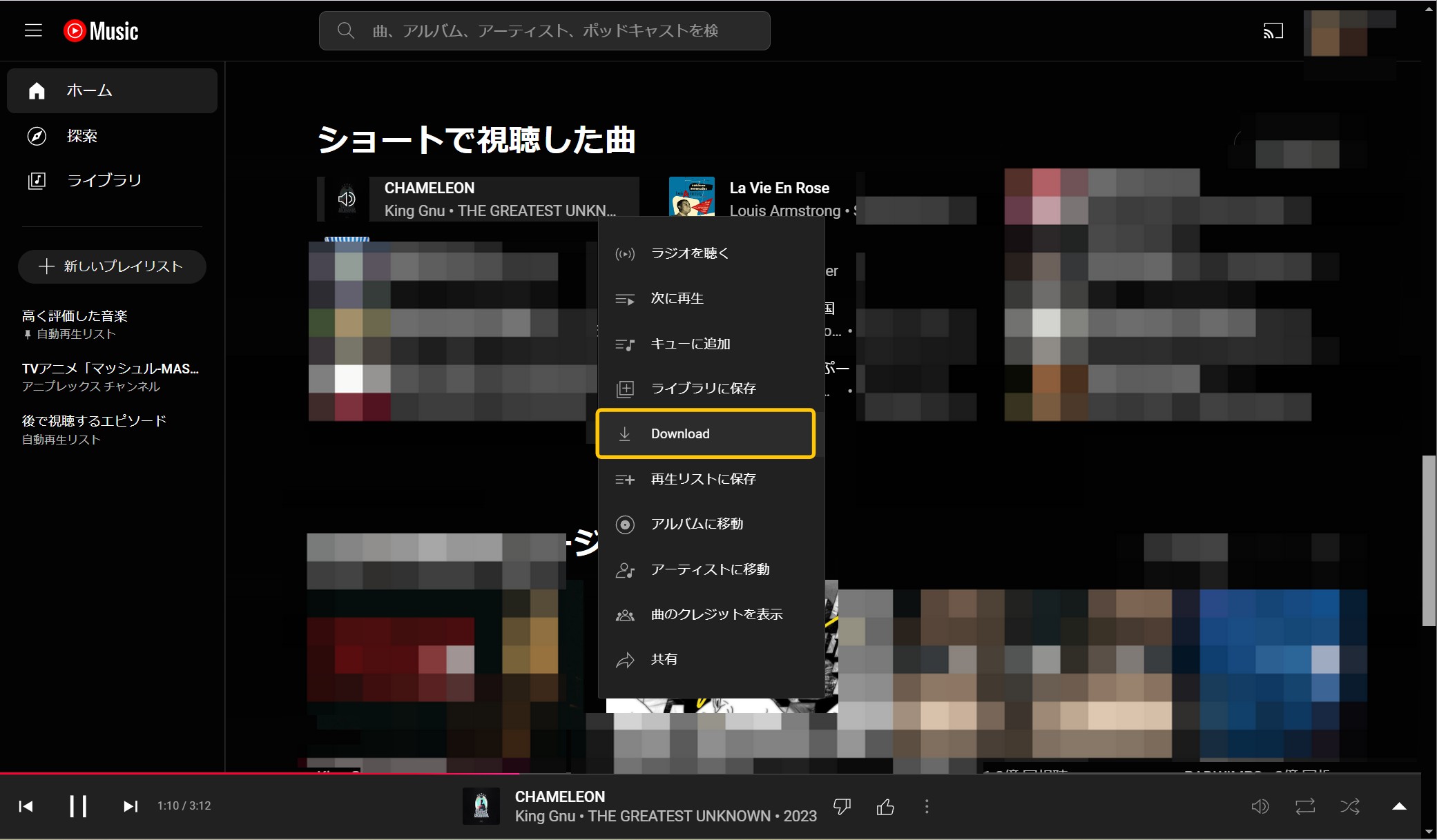The image size is (1437, 840).
Task: Open 探索 in the sidebar
Action: pos(112,136)
